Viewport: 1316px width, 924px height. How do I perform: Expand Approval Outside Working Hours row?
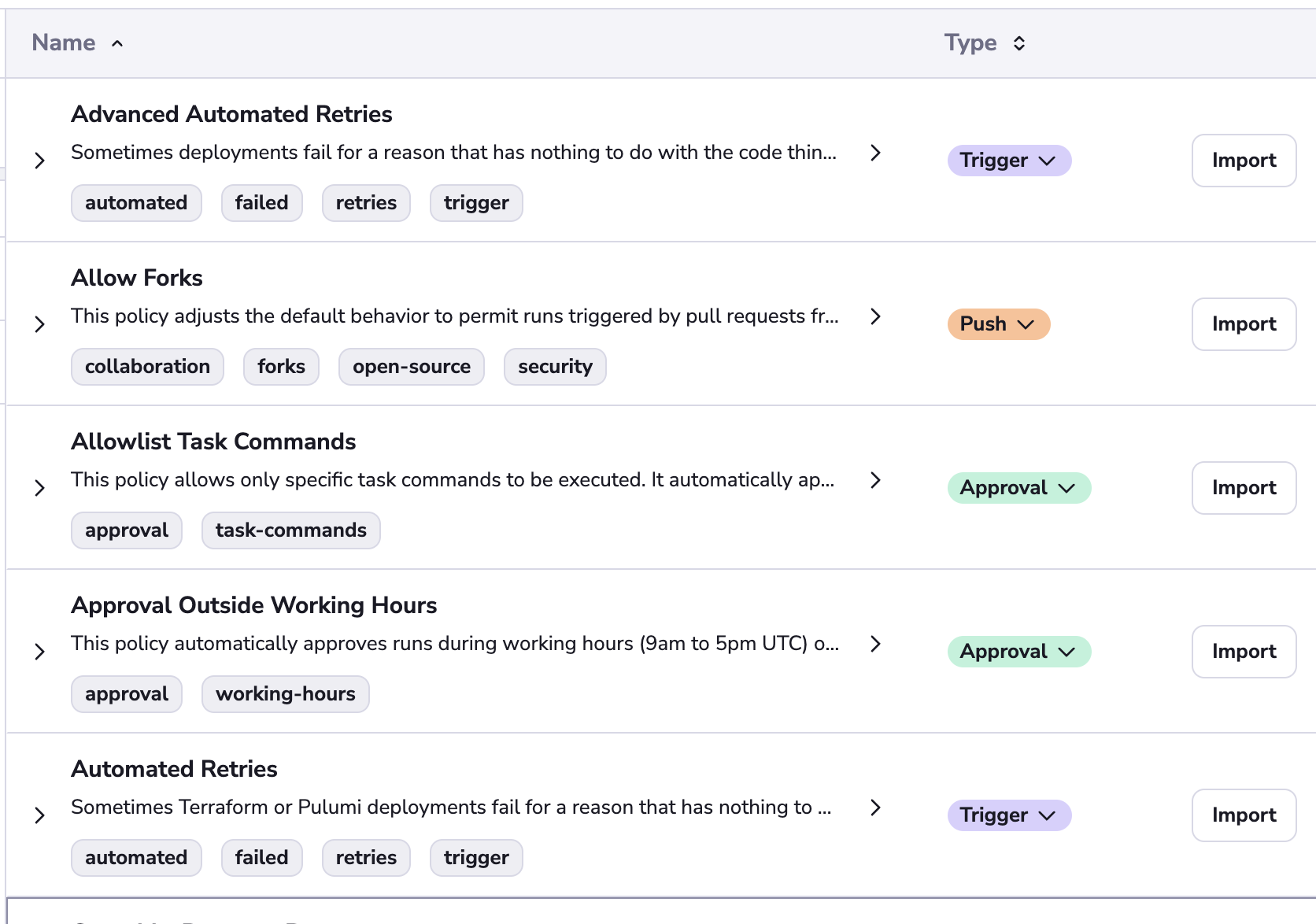40,652
